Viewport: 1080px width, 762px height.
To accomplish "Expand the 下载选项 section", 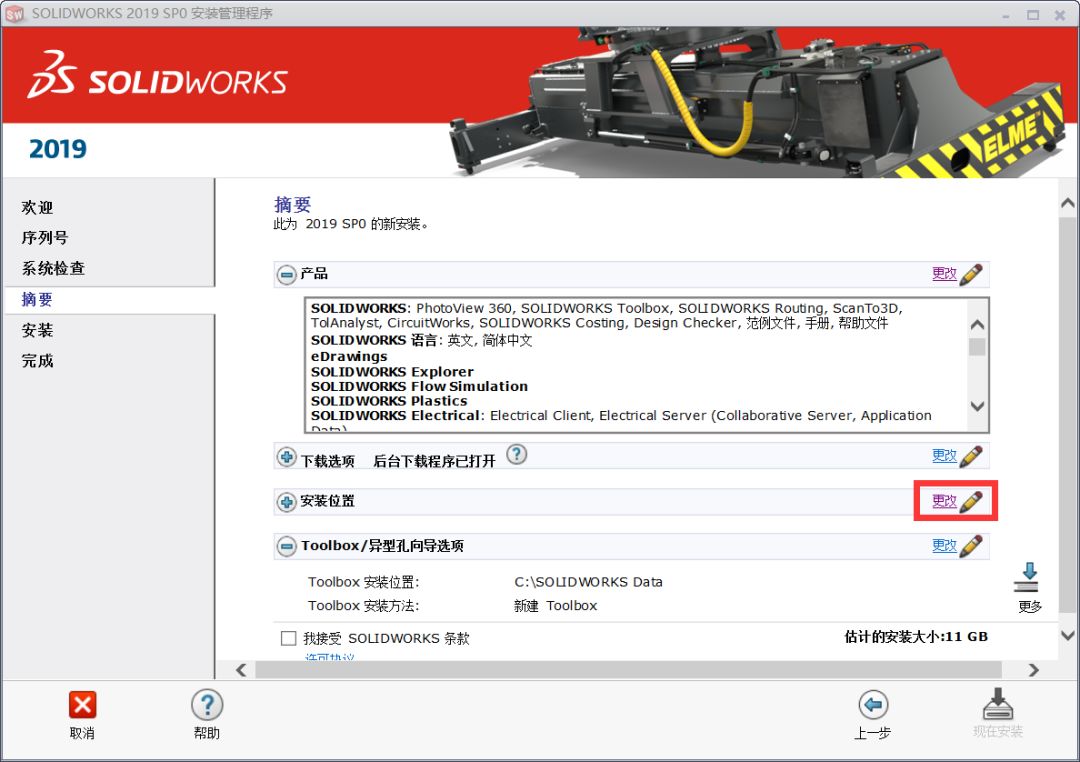I will 287,457.
